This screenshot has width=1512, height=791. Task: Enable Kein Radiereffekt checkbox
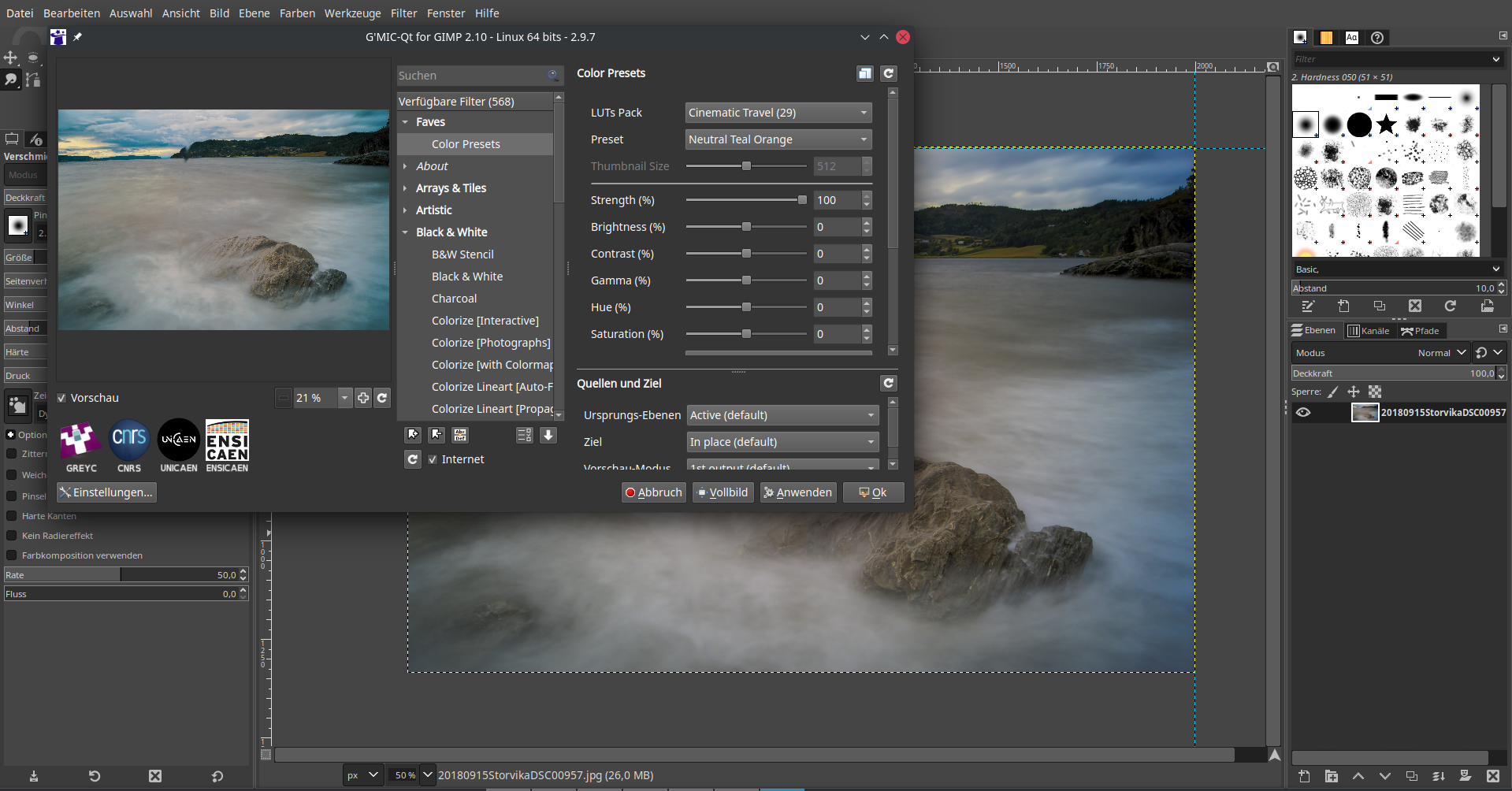click(x=12, y=536)
